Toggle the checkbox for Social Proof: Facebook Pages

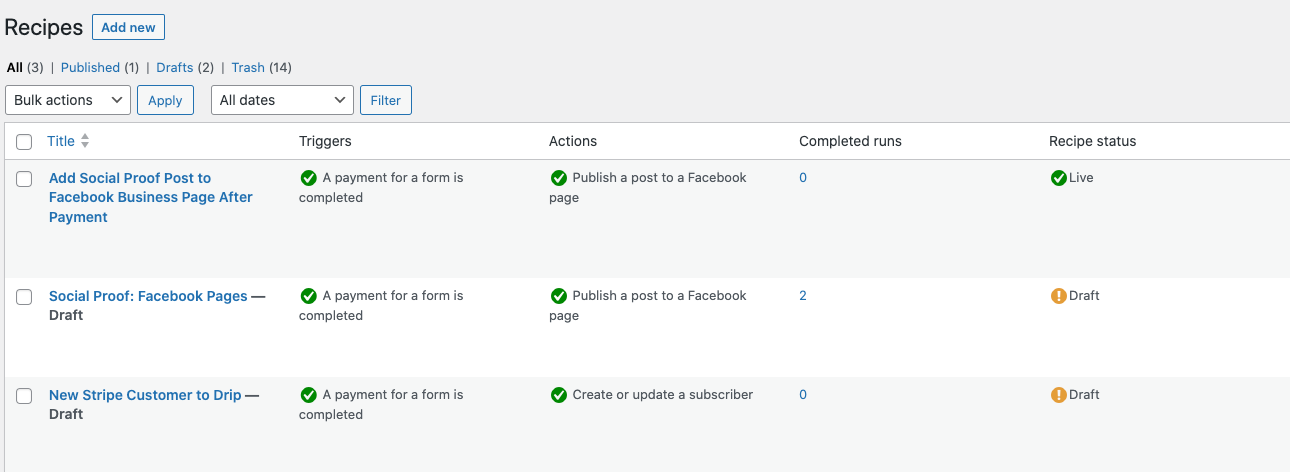click(24, 297)
